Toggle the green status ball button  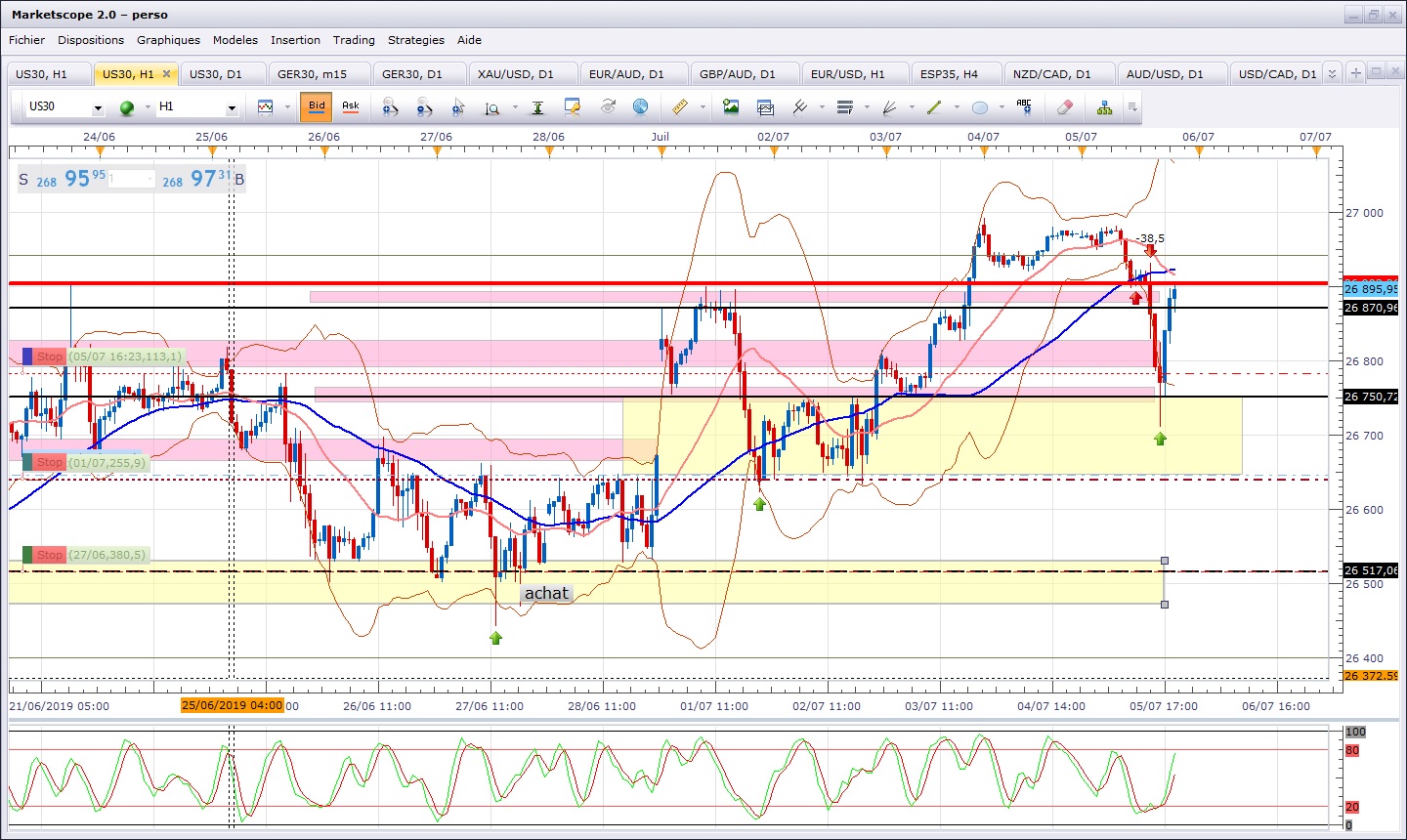coord(127,107)
